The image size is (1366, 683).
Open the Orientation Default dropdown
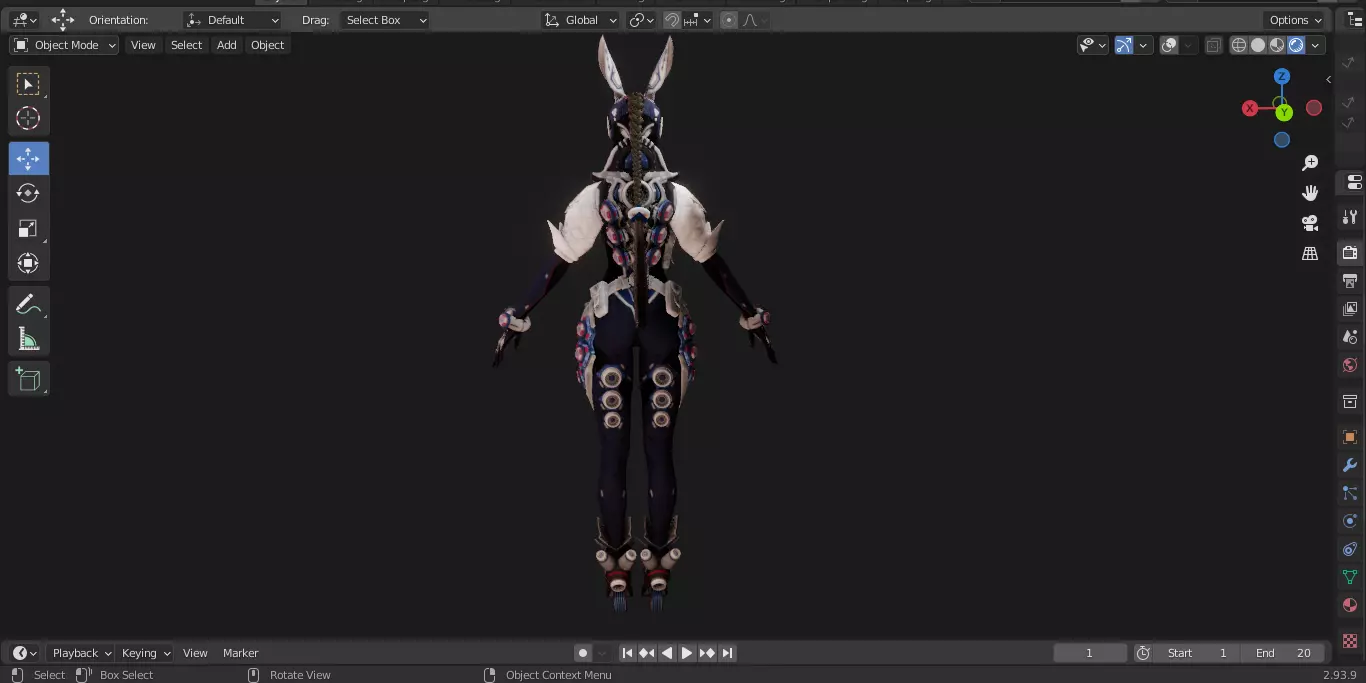pos(233,20)
